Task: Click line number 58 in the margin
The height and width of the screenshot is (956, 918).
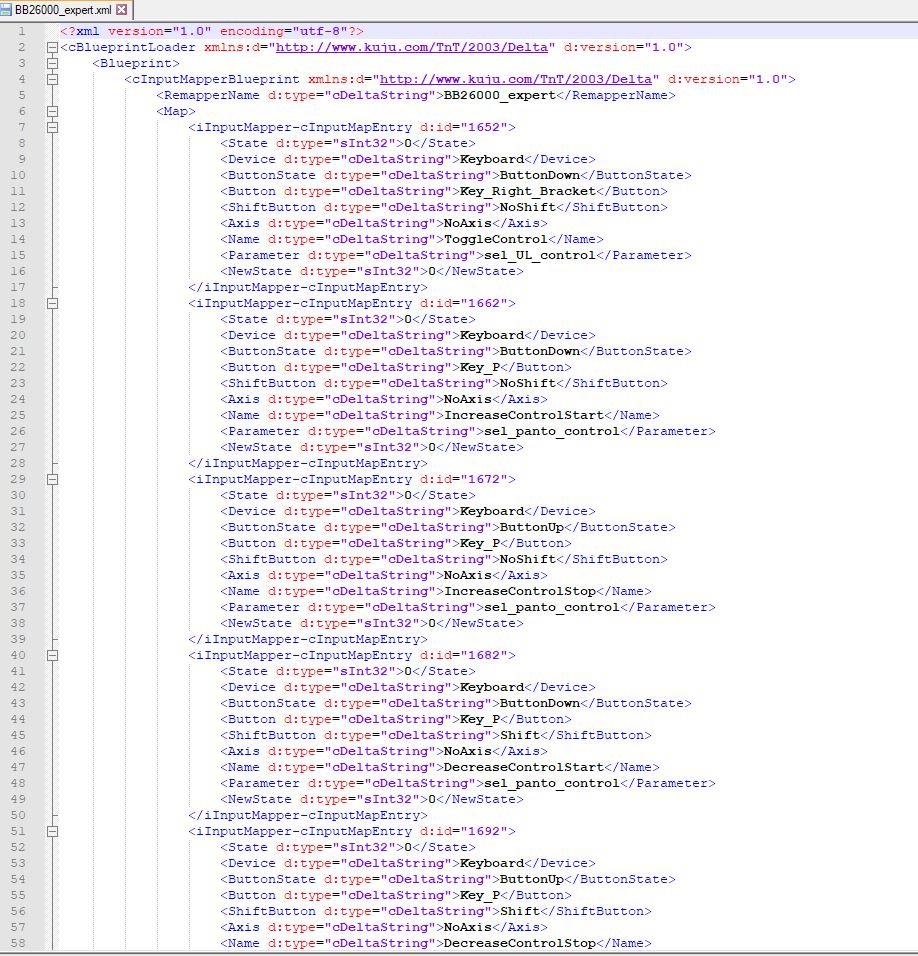Action: pos(18,943)
